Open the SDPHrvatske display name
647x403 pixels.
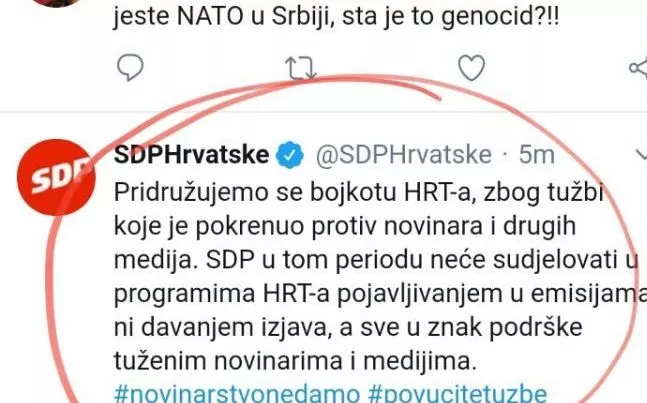coord(191,155)
